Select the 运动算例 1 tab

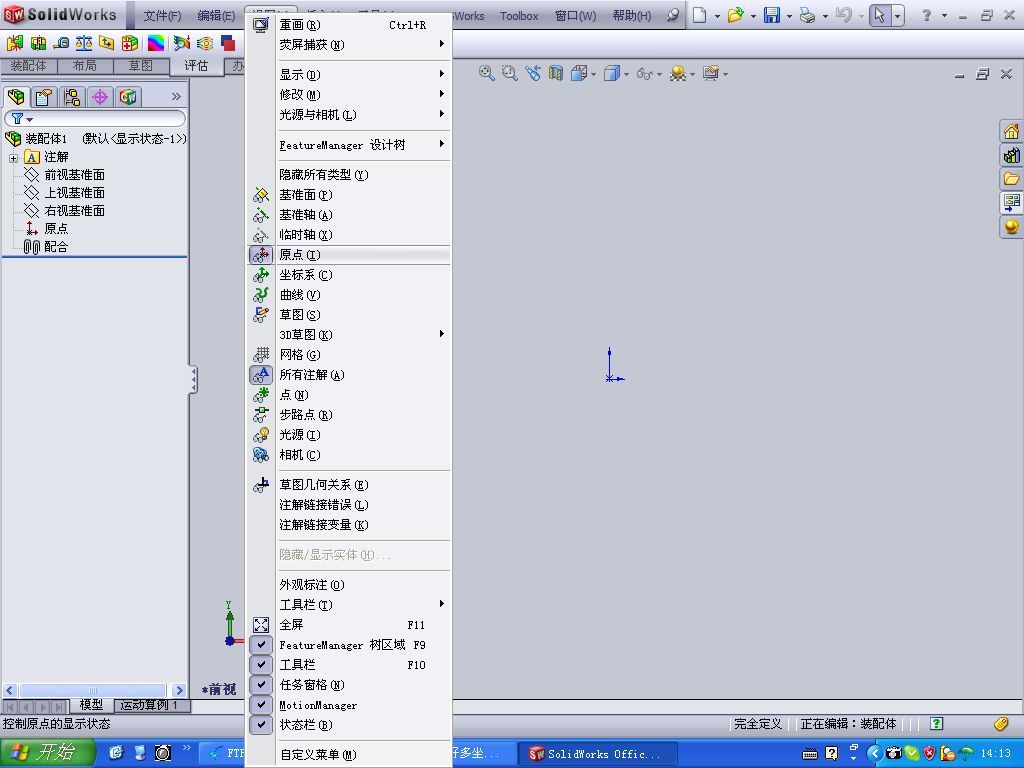click(151, 705)
